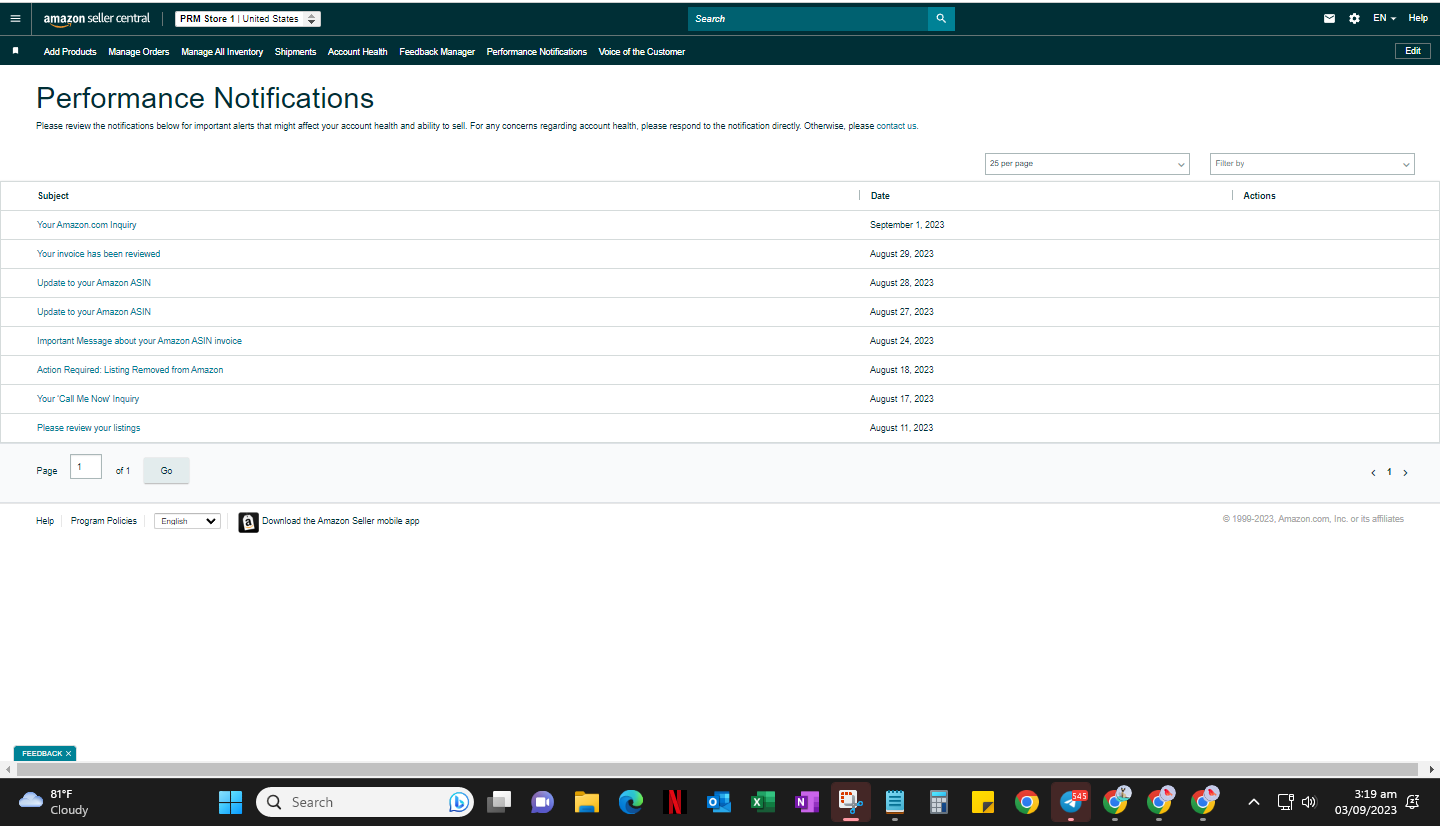The width and height of the screenshot is (1440, 826).
Task: Select Performance Notifications in nav bar
Action: (x=537, y=52)
